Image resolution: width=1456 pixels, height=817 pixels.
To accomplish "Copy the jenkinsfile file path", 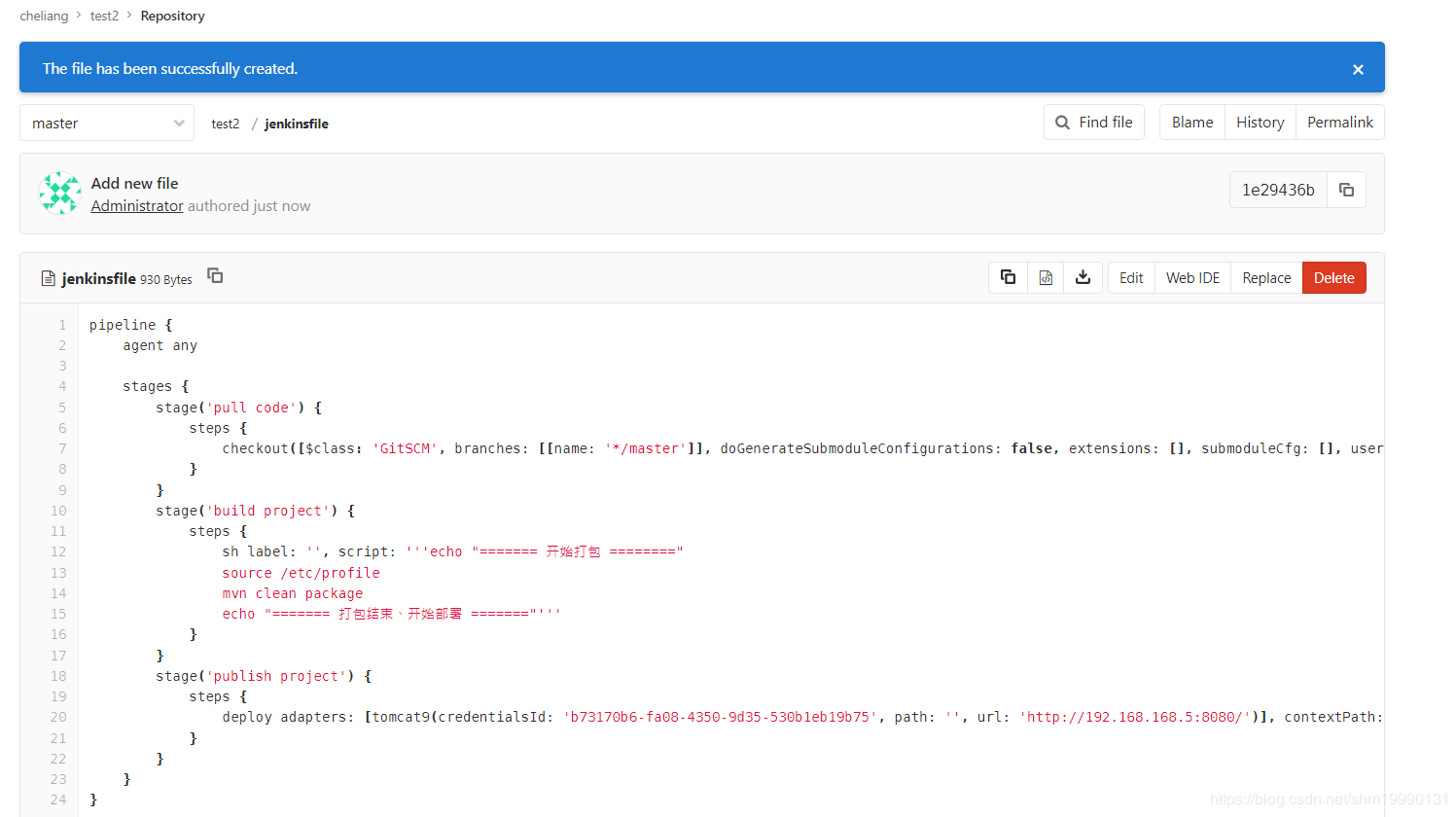I will pyautogui.click(x=215, y=276).
